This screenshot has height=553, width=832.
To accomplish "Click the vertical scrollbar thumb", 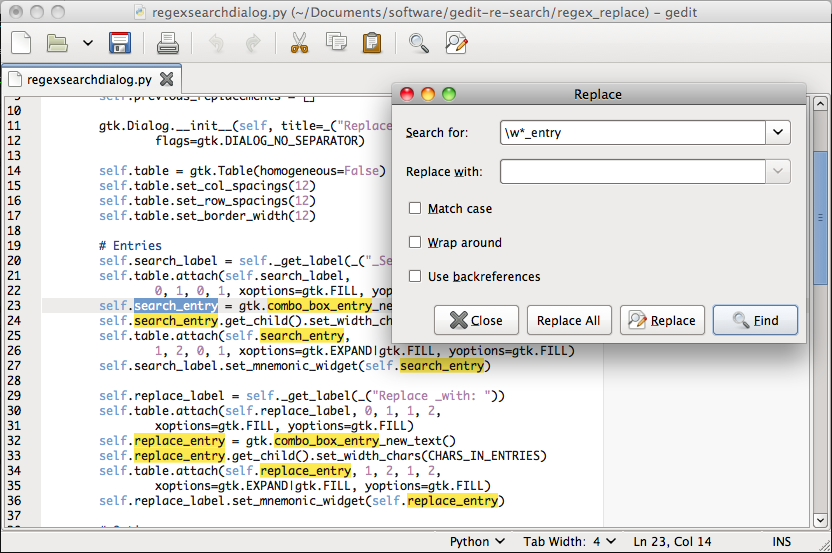I will 820,218.
